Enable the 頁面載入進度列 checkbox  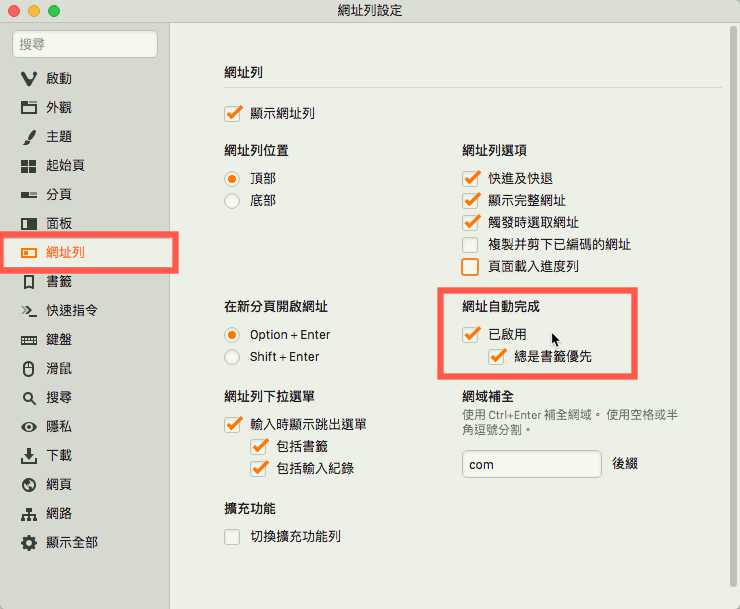[470, 267]
